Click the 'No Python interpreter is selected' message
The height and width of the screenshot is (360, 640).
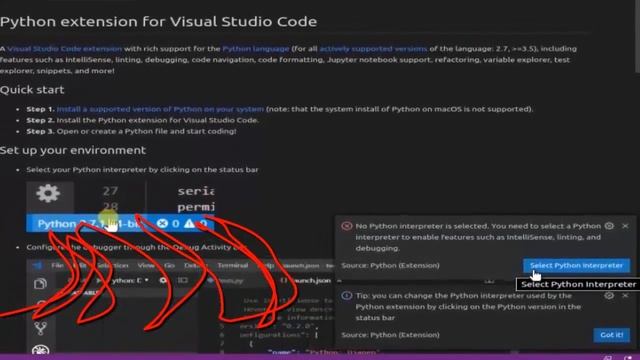tap(478, 237)
